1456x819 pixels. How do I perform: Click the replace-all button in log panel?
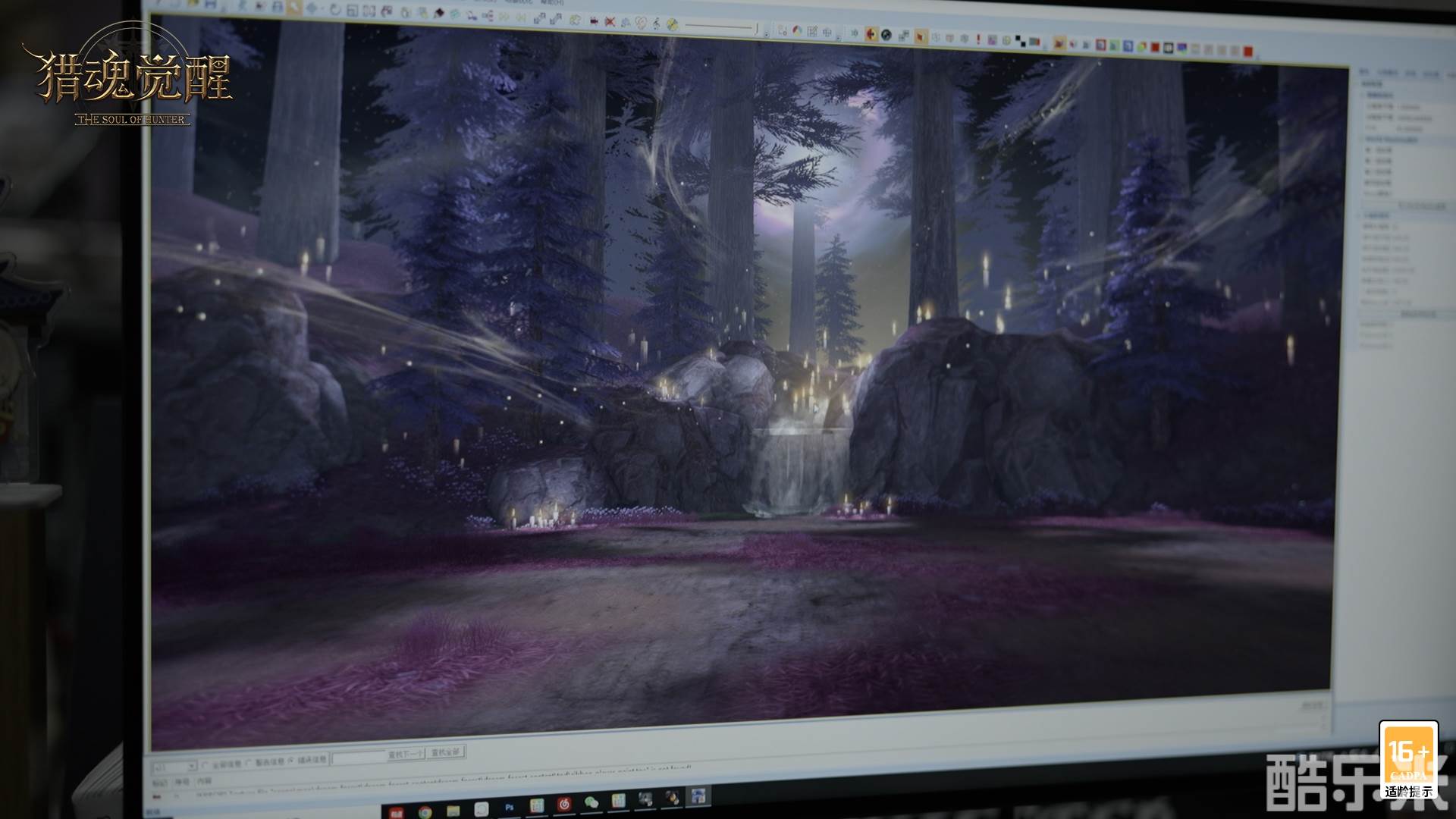click(445, 752)
